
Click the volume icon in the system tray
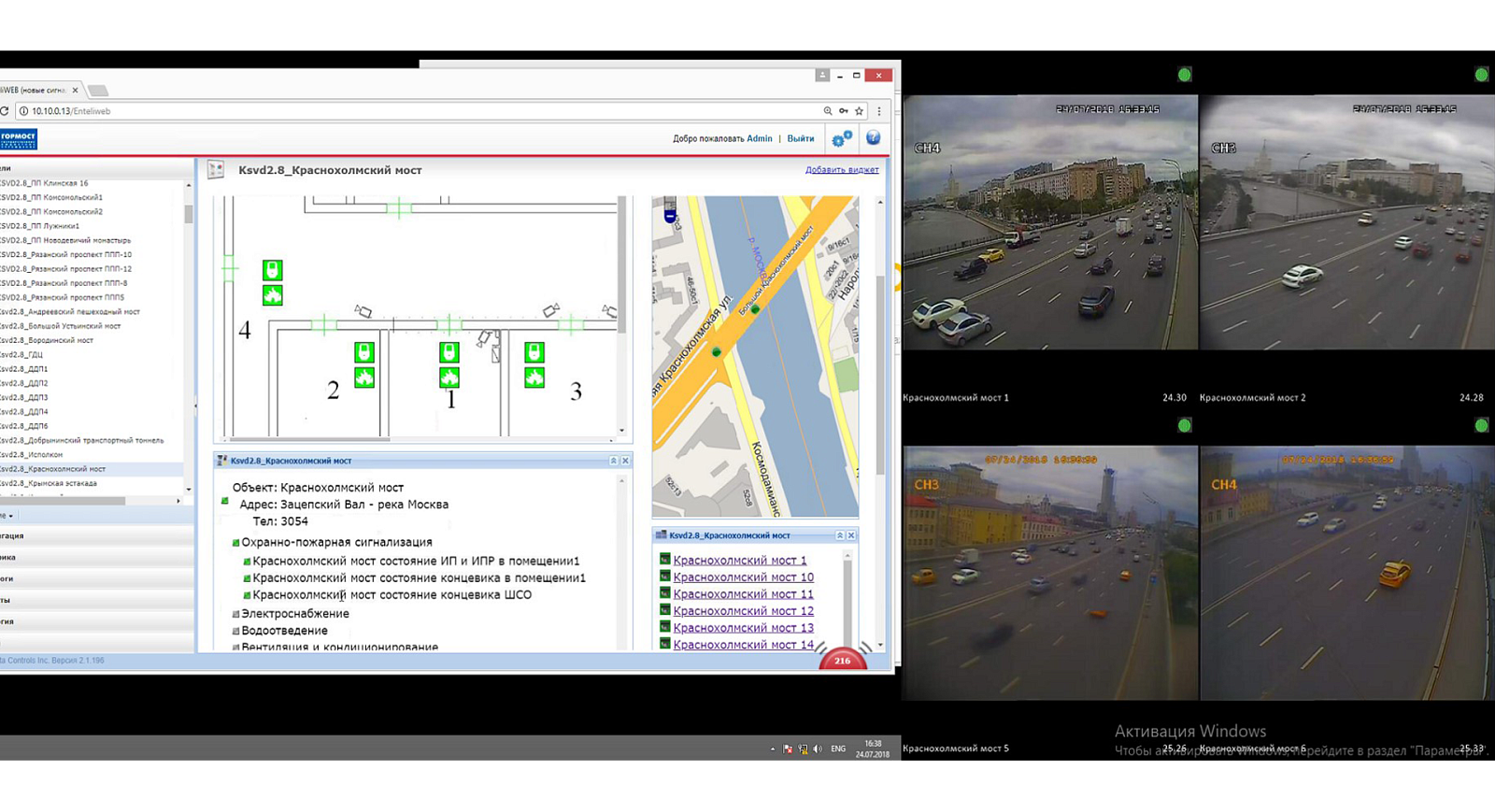click(818, 748)
